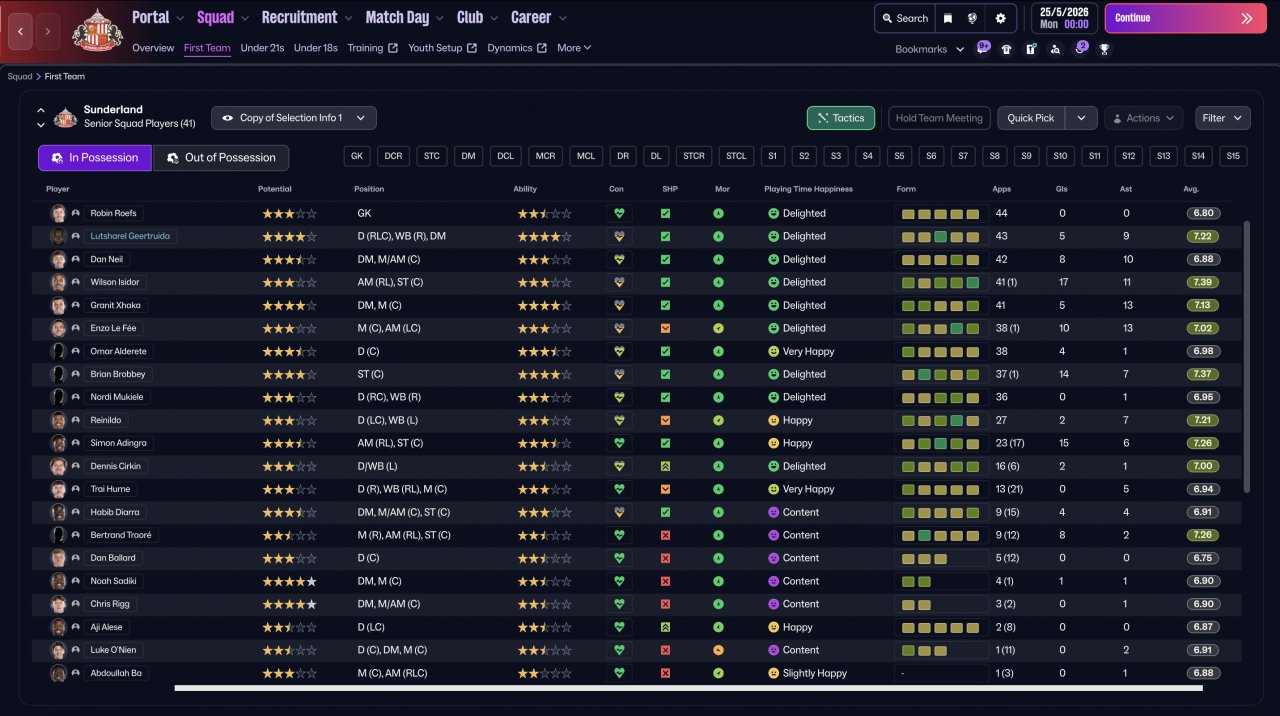The width and height of the screenshot is (1280, 716).
Task: Click Aji Alese's sharpness arrow icon
Action: (x=665, y=627)
